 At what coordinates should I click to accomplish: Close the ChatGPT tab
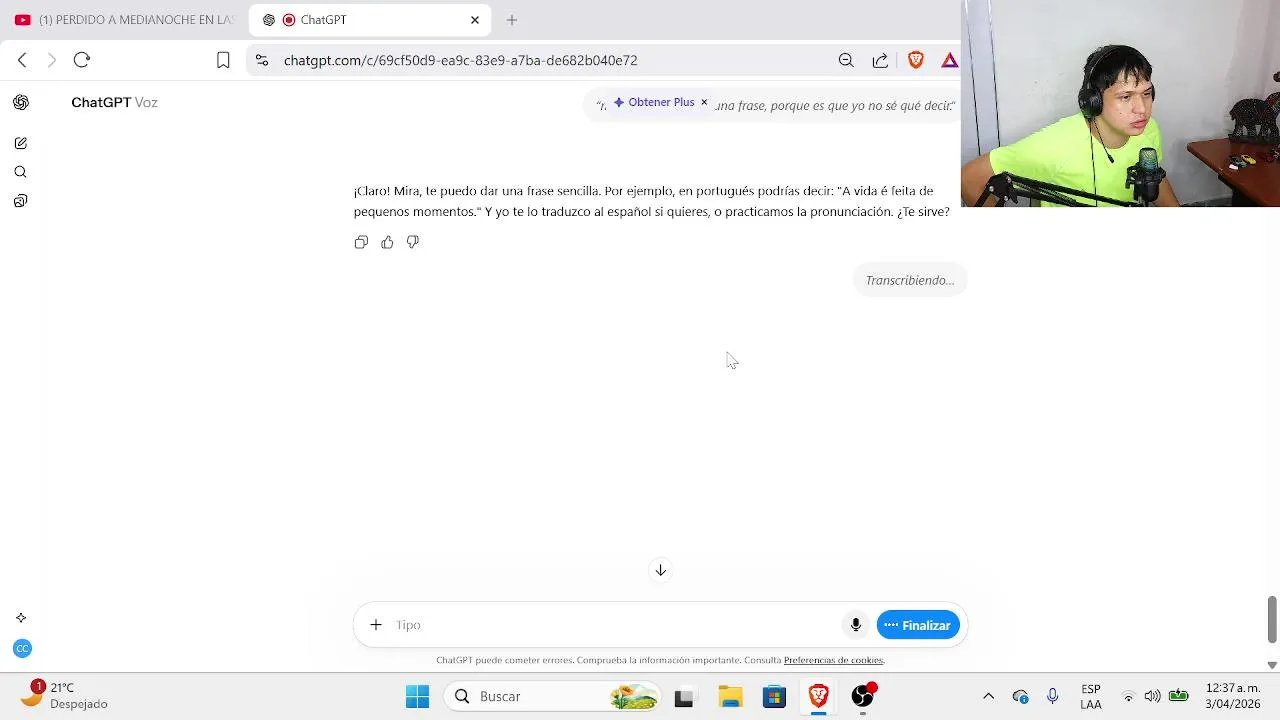[x=475, y=20]
